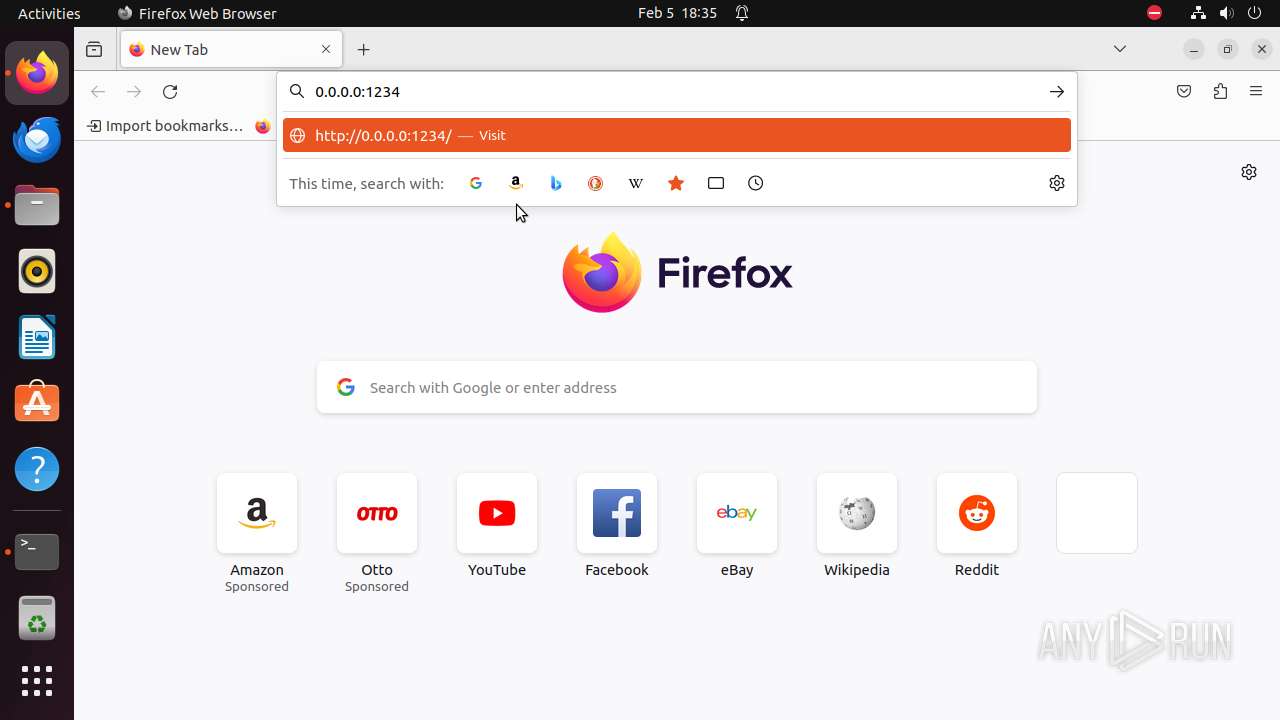
Task: Visit http://0.0.0.0:1234/ suggestion
Action: [677, 135]
